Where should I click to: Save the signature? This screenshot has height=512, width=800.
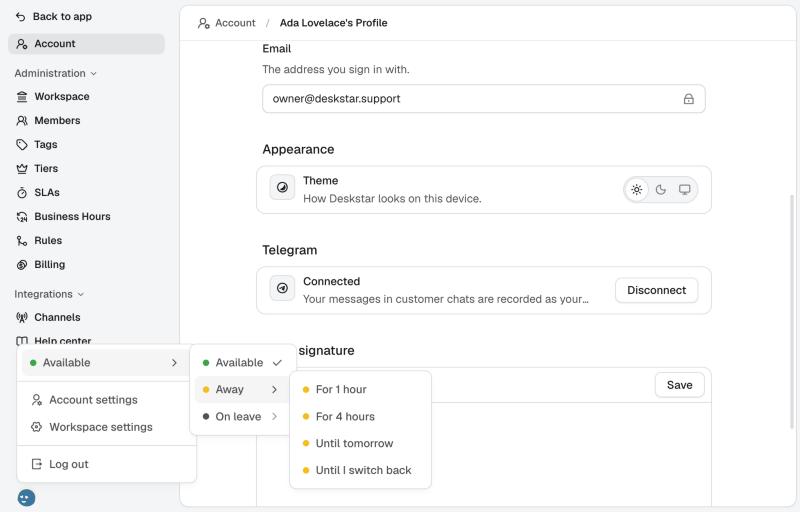[679, 385]
